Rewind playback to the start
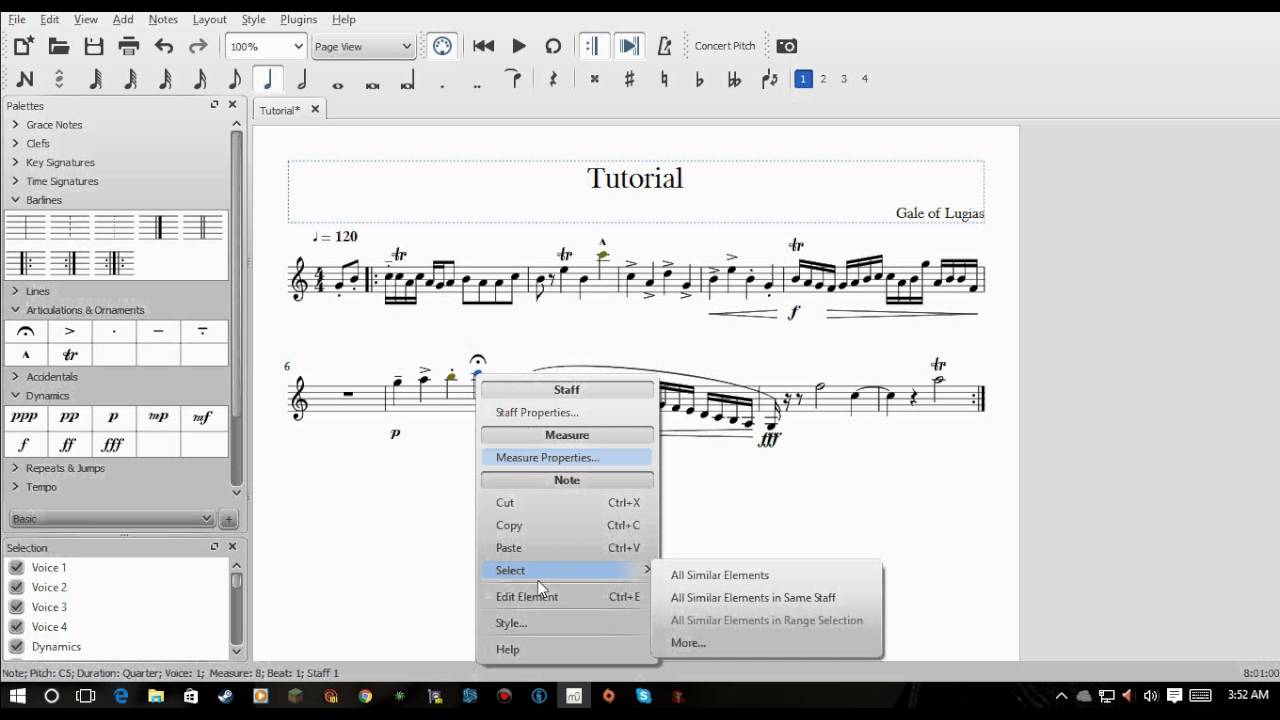Image resolution: width=1280 pixels, height=720 pixels. [x=483, y=46]
